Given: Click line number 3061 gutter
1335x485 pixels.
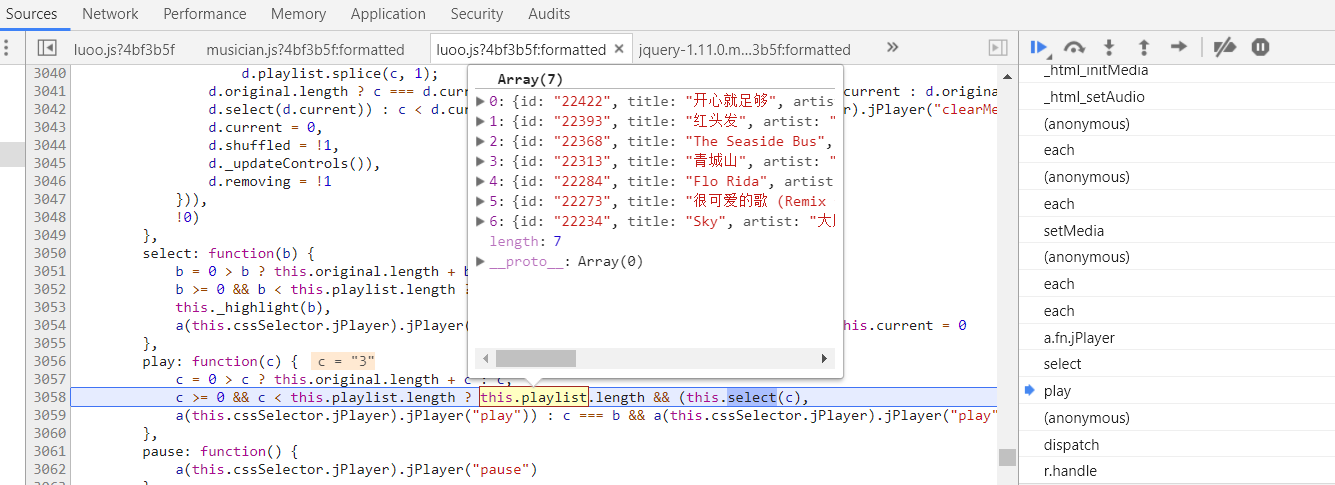Looking at the screenshot, I should click(x=49, y=451).
